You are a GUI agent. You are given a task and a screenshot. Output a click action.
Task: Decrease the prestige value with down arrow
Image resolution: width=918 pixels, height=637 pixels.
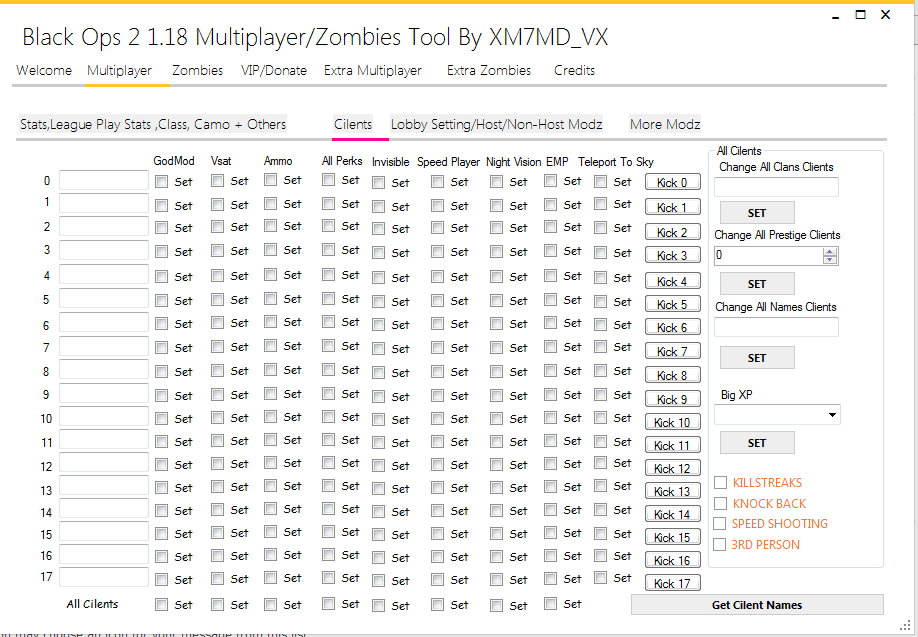[x=830, y=259]
